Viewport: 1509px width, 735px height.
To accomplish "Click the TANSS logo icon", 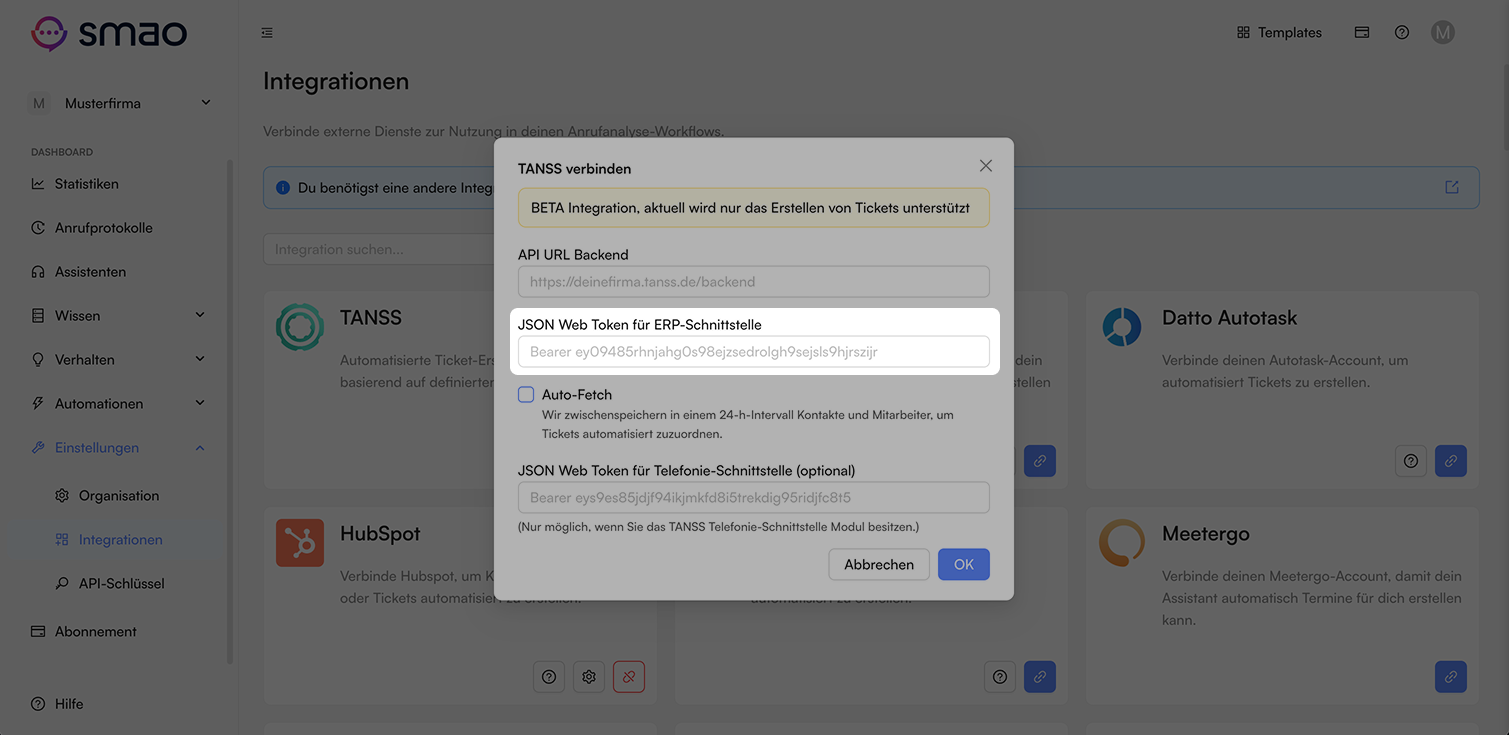I will (x=300, y=327).
